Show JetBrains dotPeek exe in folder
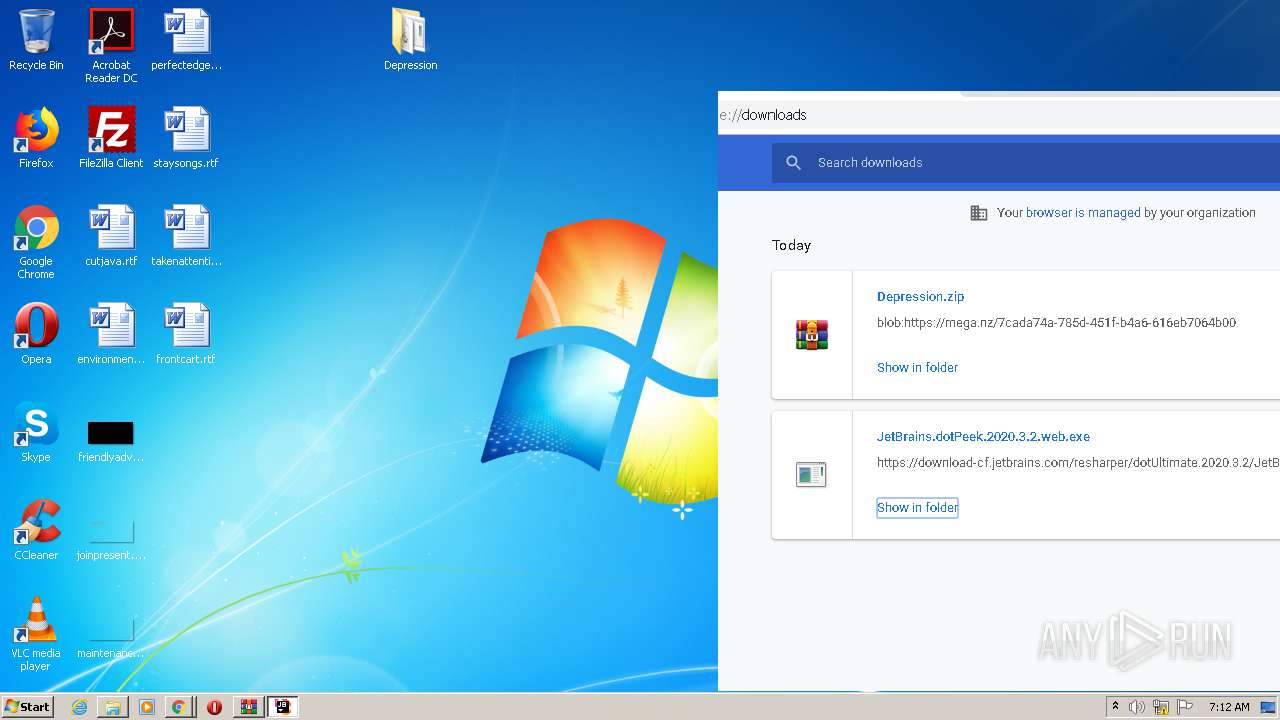Viewport: 1280px width, 720px height. click(917, 507)
